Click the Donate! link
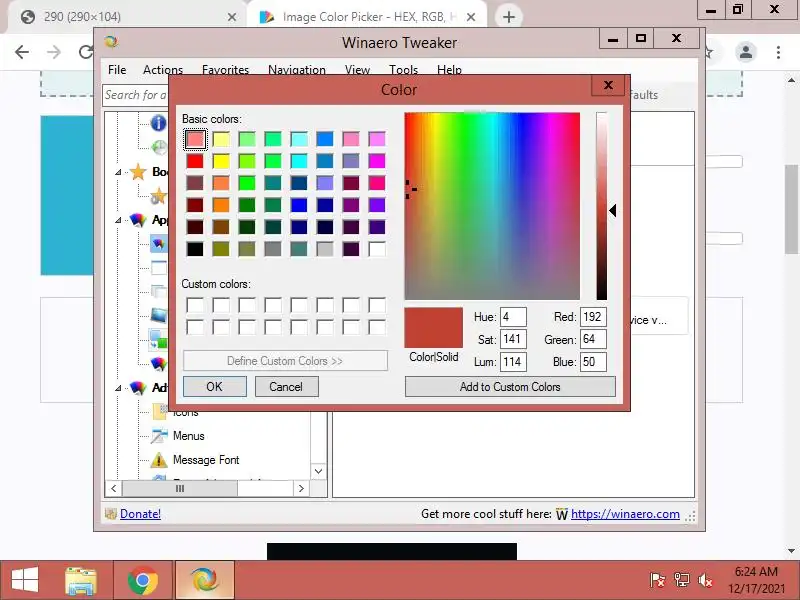Screen dimensions: 800x600 (x=140, y=514)
